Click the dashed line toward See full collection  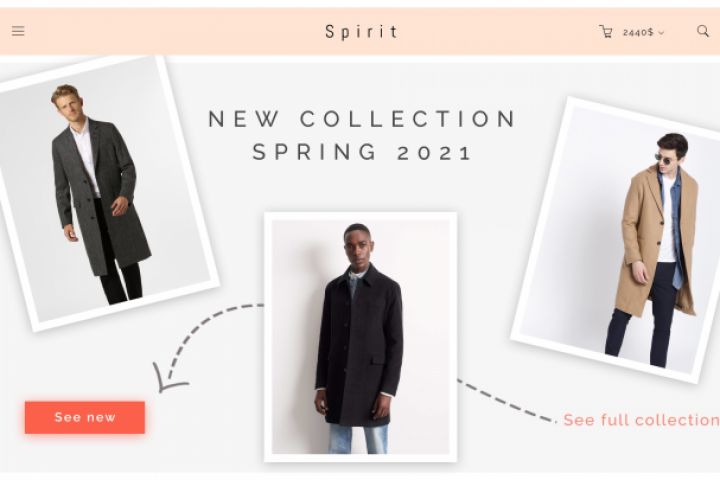pos(507,401)
